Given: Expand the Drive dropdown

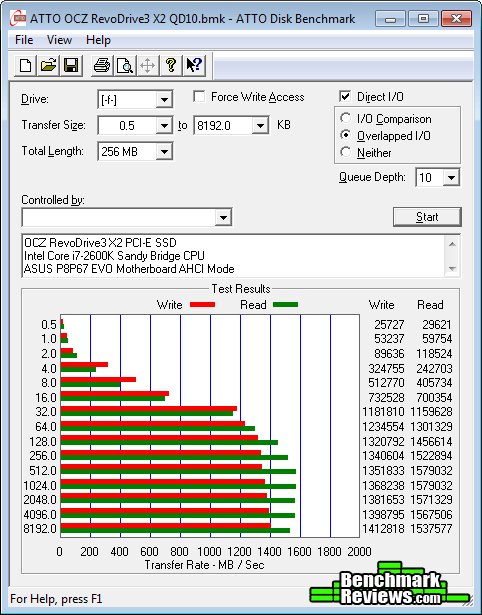Looking at the screenshot, I should click(x=164, y=100).
